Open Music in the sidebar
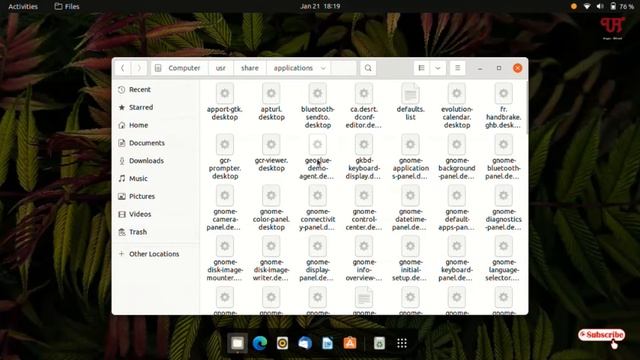Image resolution: width=640 pixels, height=360 pixels. 156,178
